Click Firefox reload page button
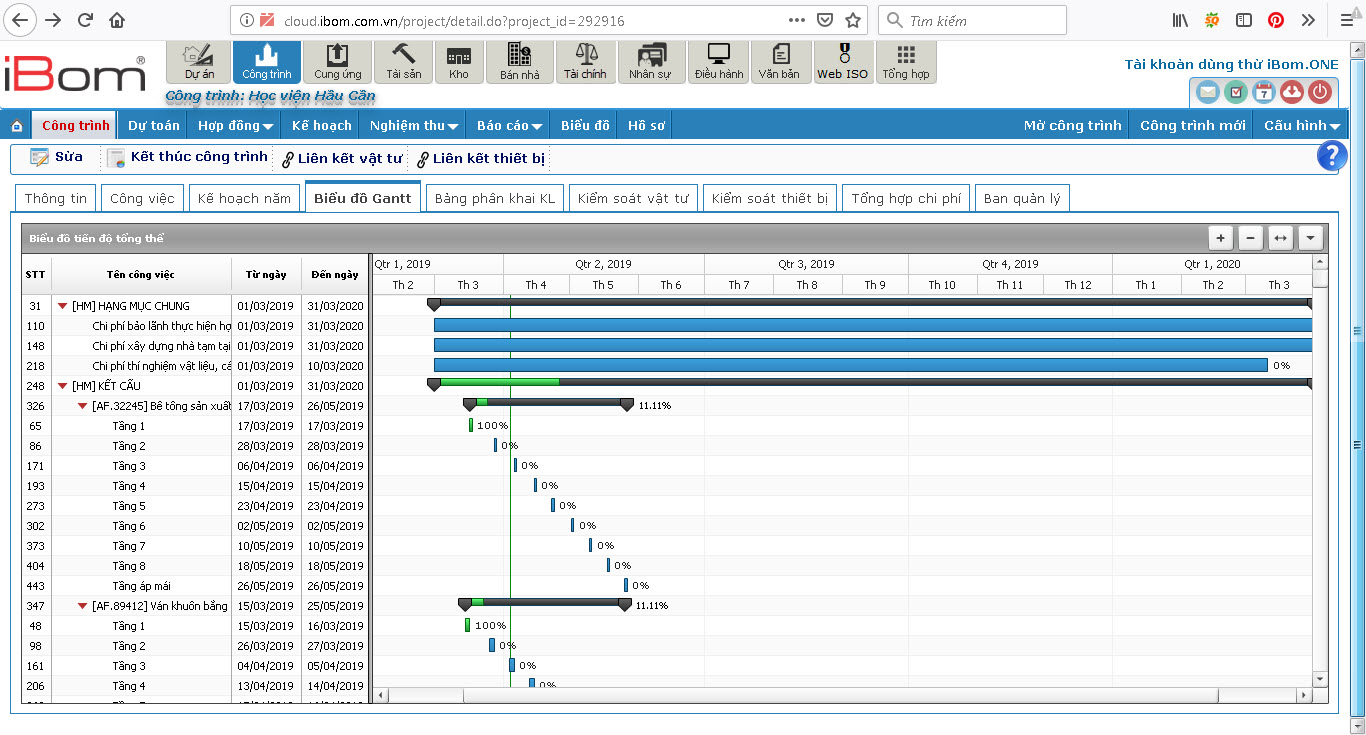This screenshot has width=1366, height=735. (85, 20)
